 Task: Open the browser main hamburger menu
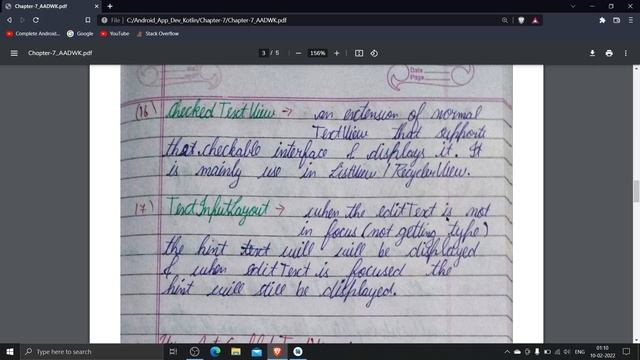[x=631, y=20]
